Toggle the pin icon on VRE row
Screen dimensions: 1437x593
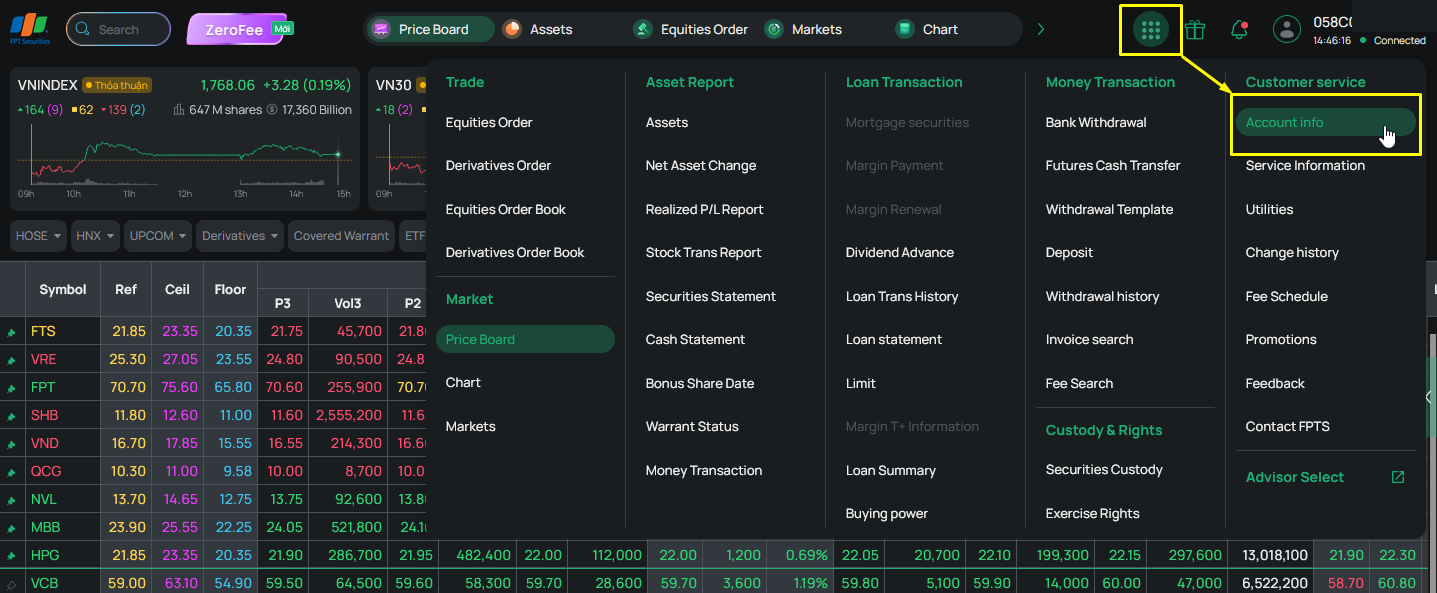click(x=12, y=360)
